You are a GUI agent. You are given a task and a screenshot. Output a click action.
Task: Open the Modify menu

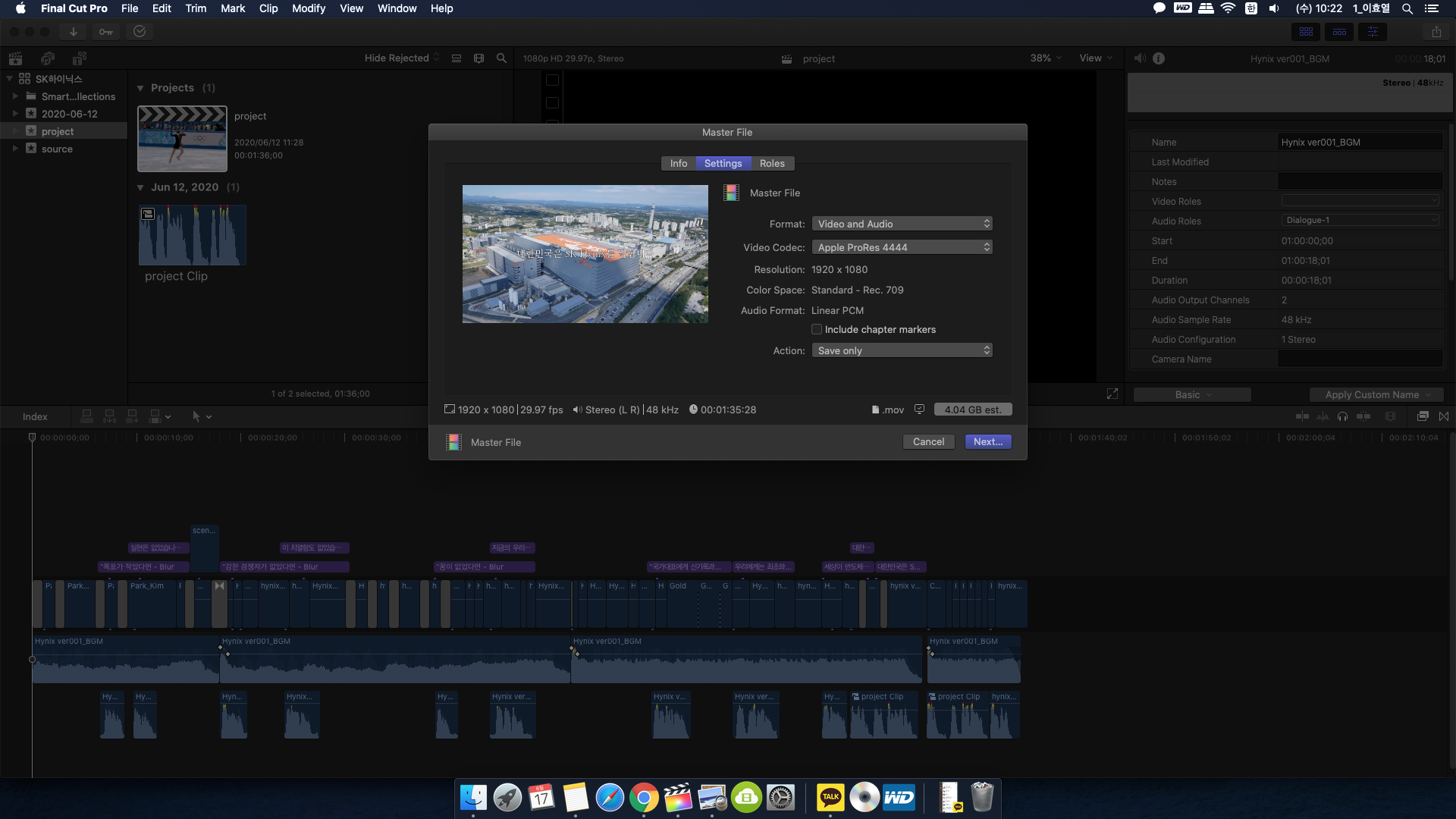(308, 8)
